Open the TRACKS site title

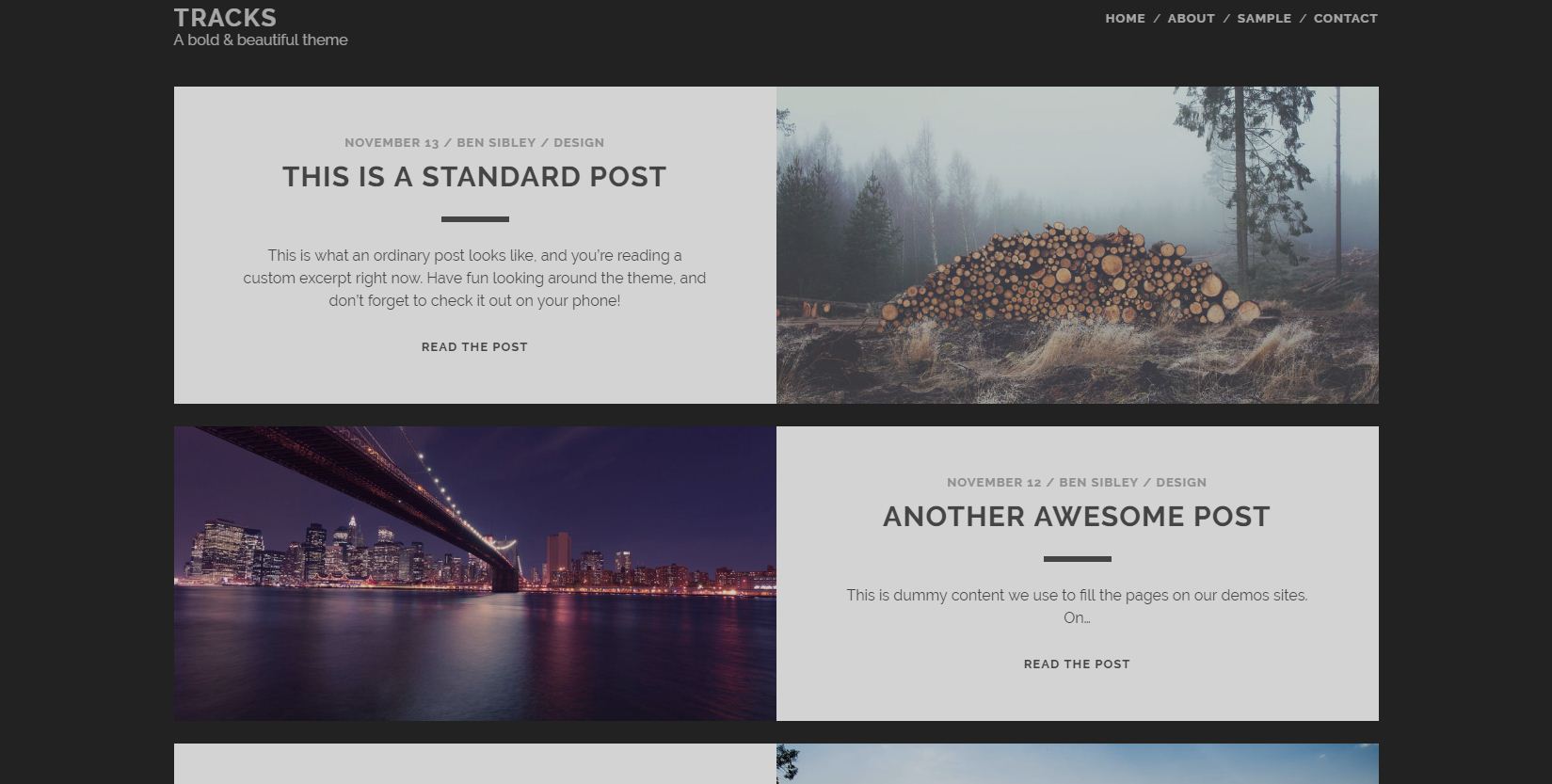pos(225,18)
